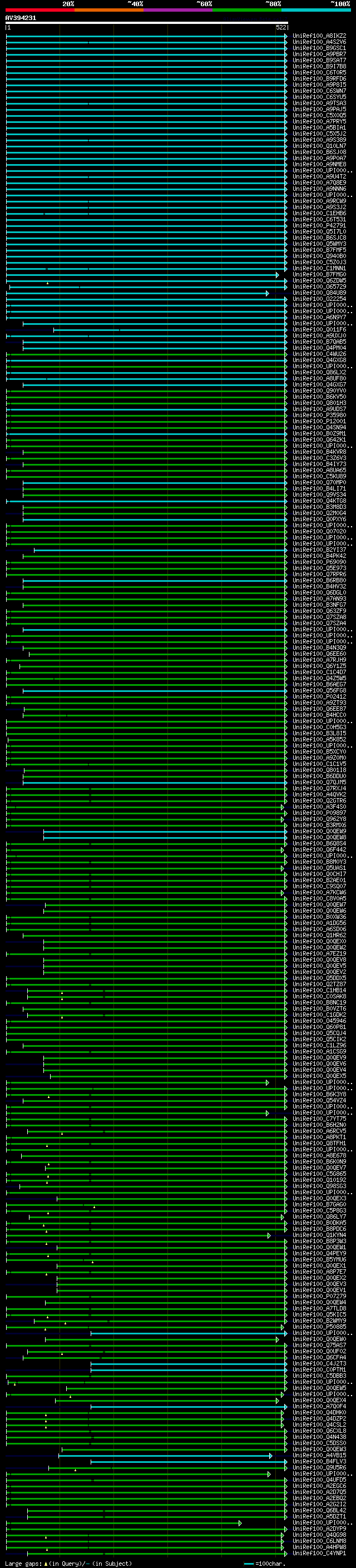Open UniRef100_C0H5G3 hit name
Image resolution: width=356 pixels, height=1568 pixels.
pos(319,728)
